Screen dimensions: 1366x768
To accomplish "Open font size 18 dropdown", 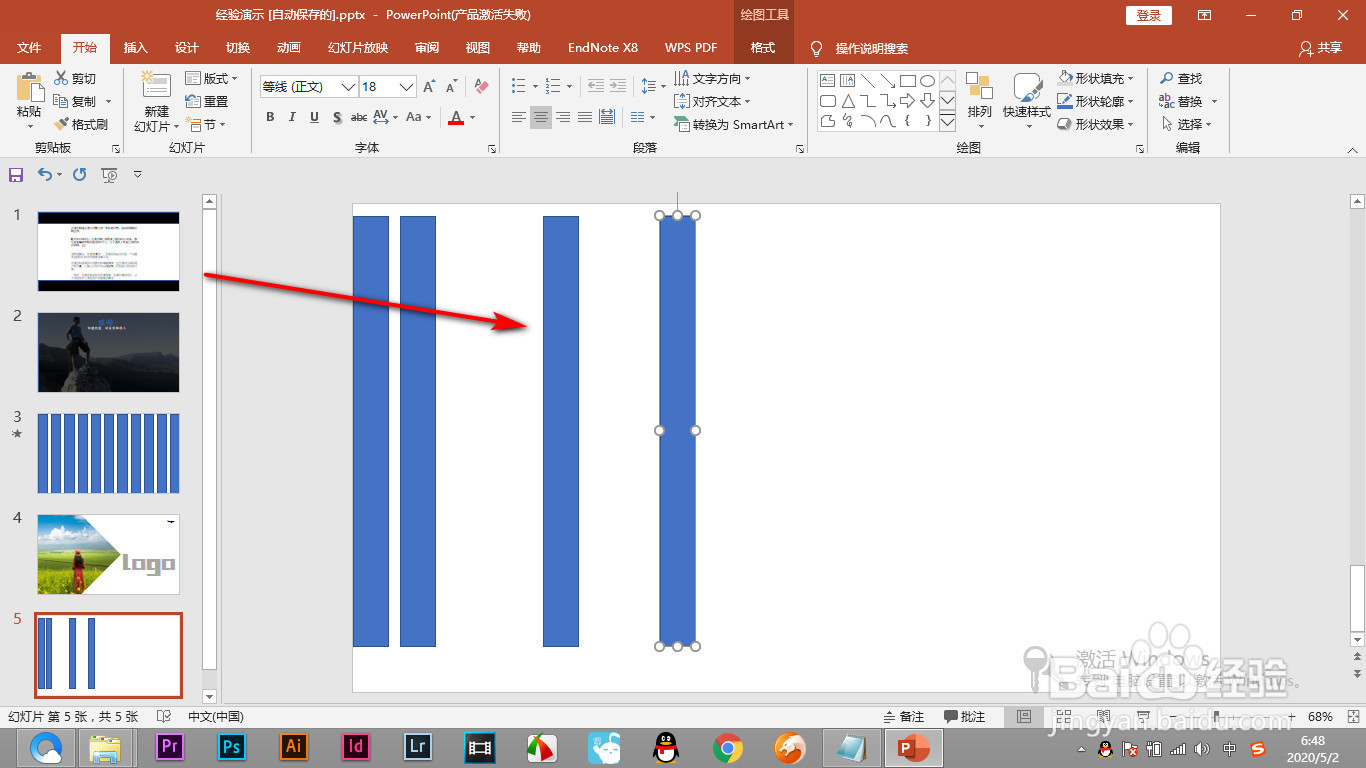I will pyautogui.click(x=406, y=87).
